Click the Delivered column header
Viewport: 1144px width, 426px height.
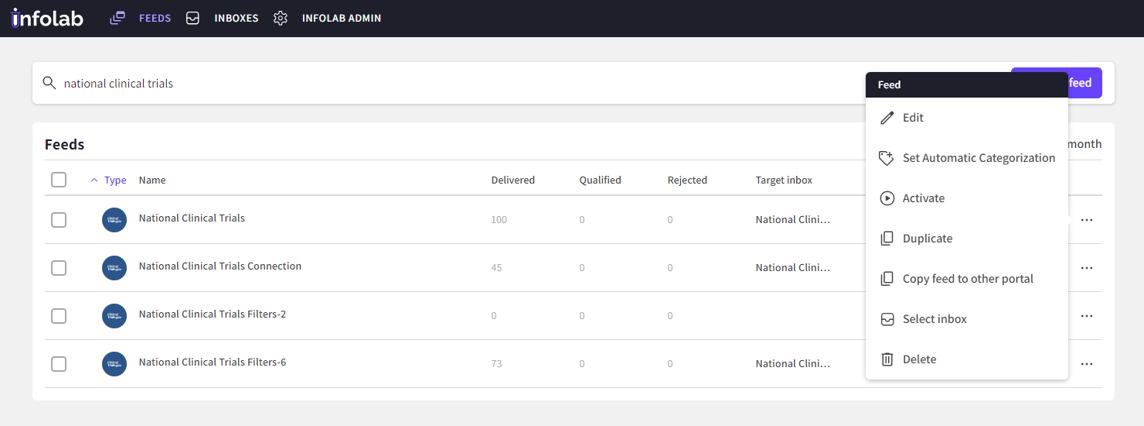pos(513,180)
